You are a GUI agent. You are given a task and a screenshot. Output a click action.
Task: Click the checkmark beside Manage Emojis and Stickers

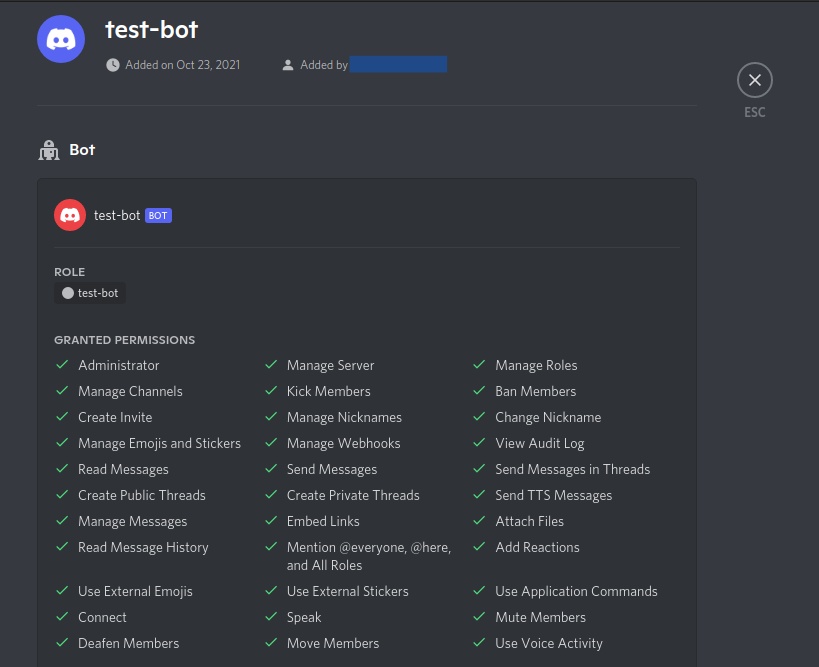pyautogui.click(x=62, y=442)
